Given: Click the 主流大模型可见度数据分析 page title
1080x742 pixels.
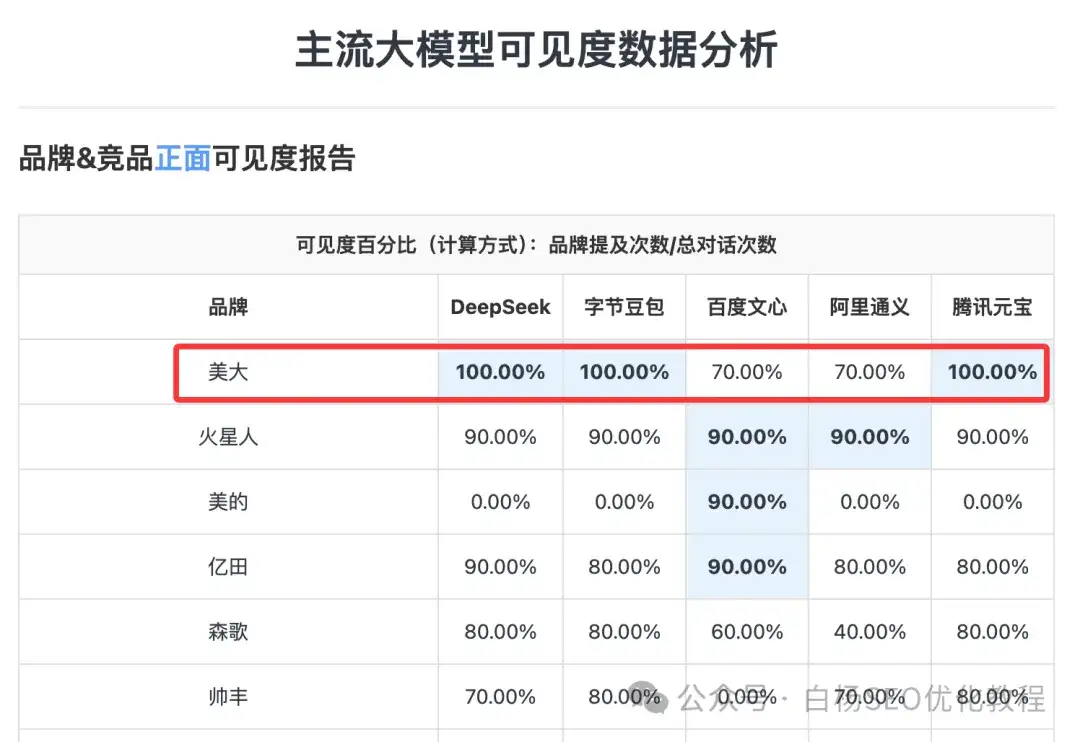Looking at the screenshot, I should click(536, 51).
